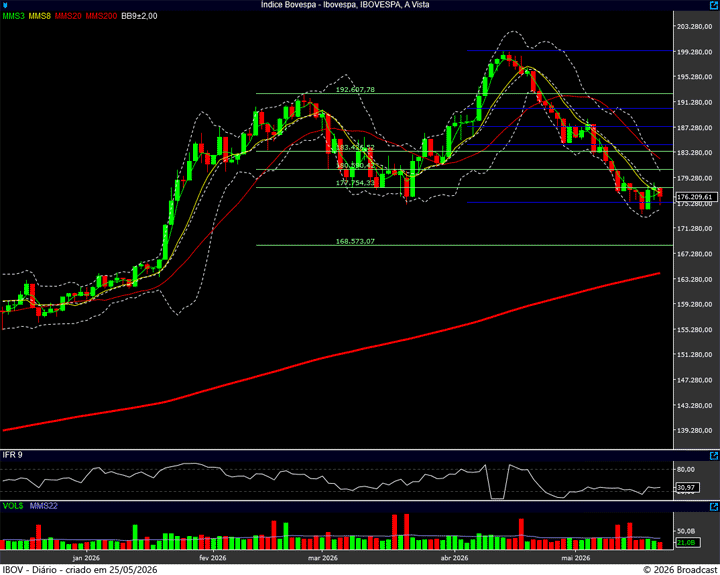Screen dimensions: 720x575
Task: Open the chart menu arrow icon in the title bar
Action: [x=5, y=5]
